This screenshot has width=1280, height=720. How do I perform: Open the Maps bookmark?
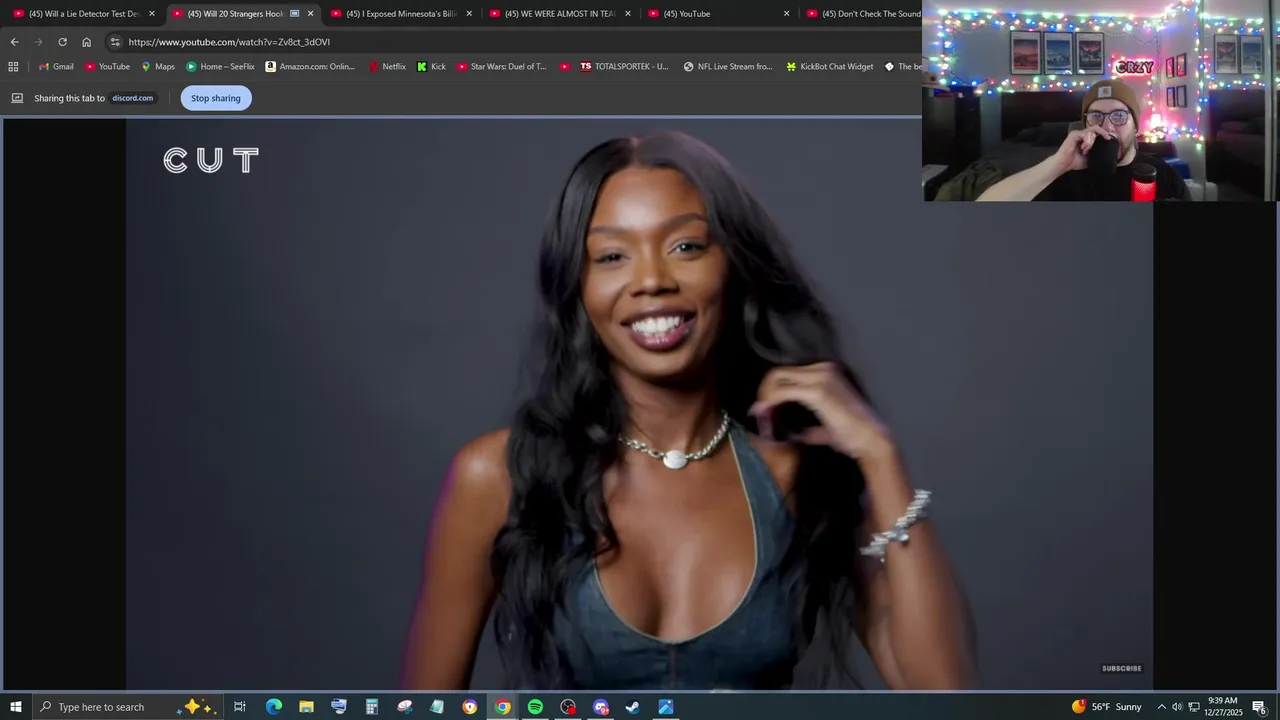coord(158,67)
